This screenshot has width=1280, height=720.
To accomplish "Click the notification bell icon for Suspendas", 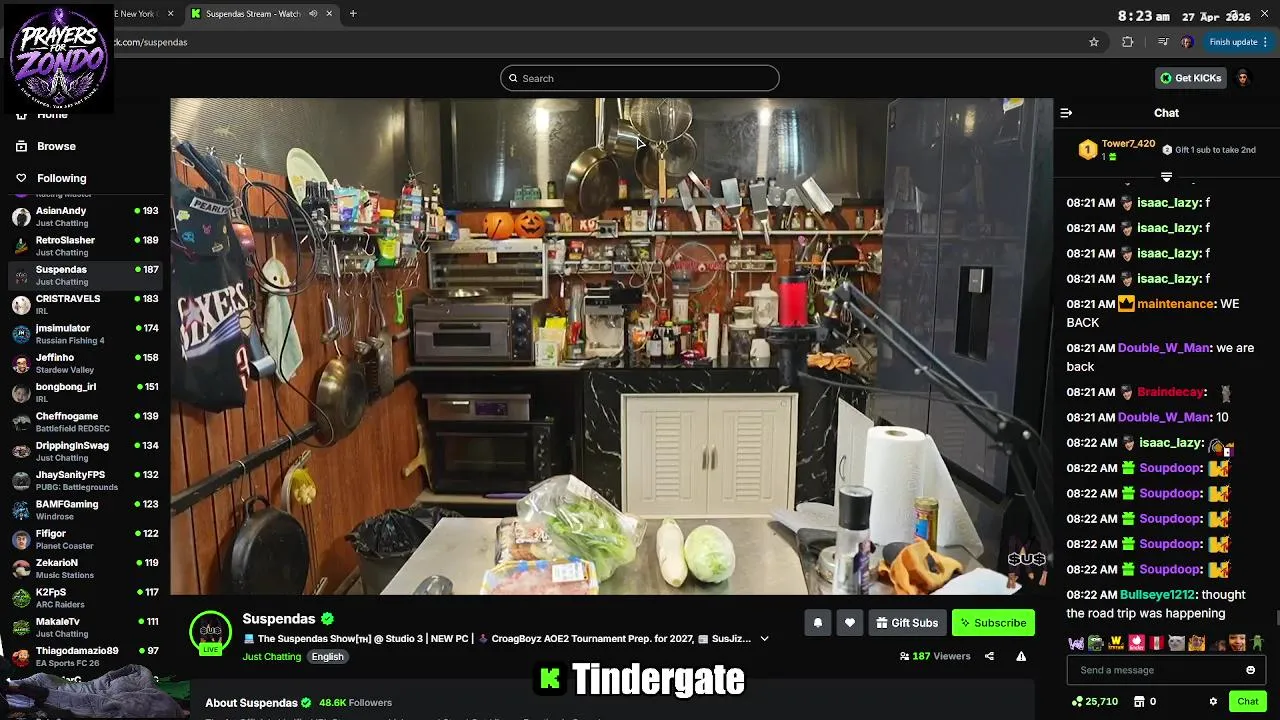I will [817, 623].
